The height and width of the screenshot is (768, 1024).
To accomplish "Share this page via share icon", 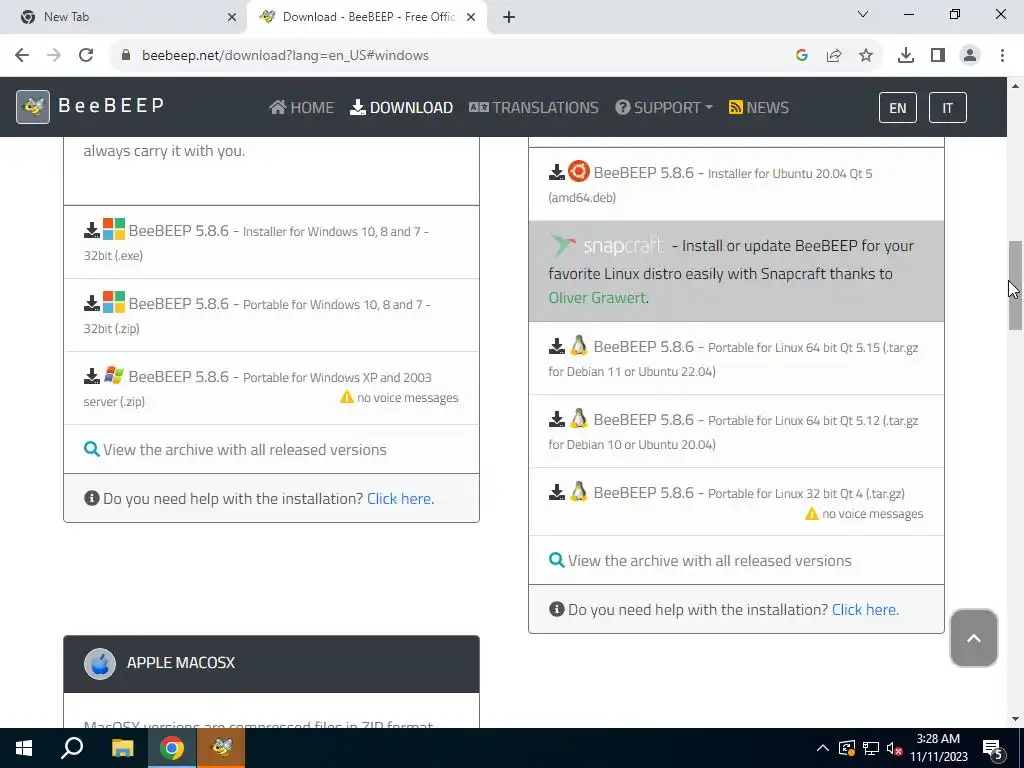I will [x=834, y=56].
